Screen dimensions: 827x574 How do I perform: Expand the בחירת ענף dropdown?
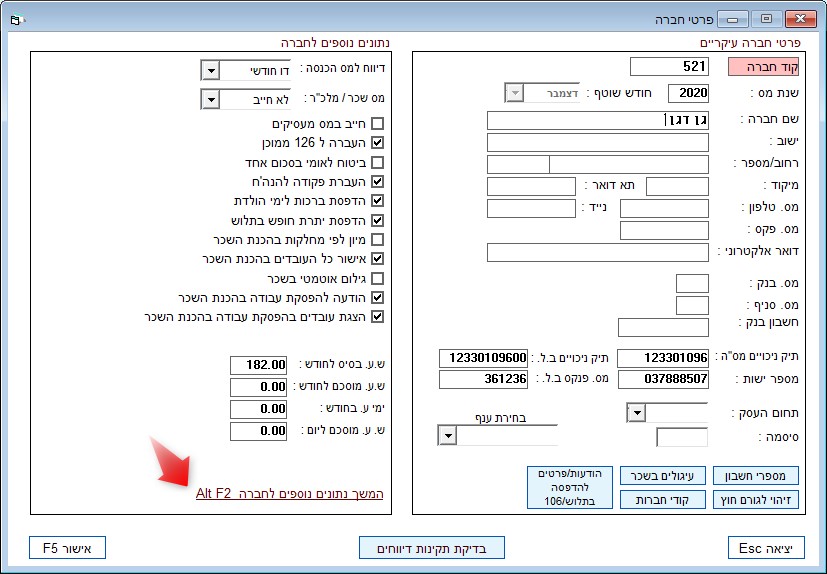(x=447, y=436)
